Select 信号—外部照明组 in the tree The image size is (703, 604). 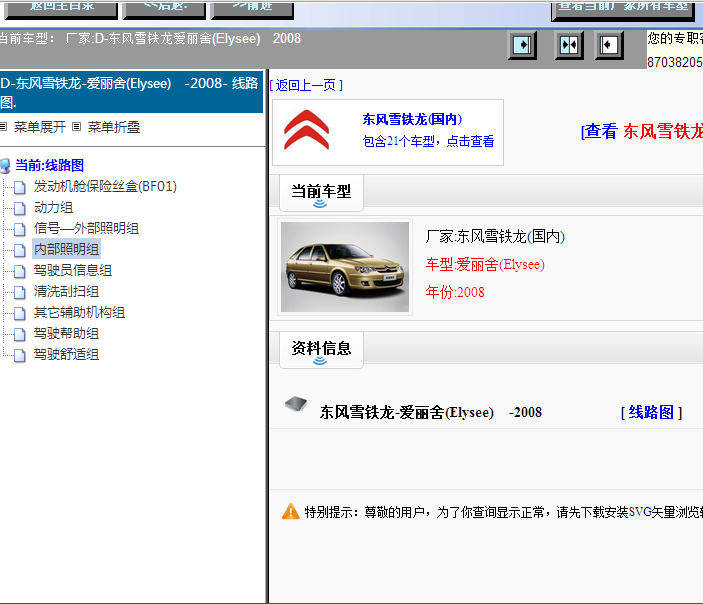pos(86,228)
